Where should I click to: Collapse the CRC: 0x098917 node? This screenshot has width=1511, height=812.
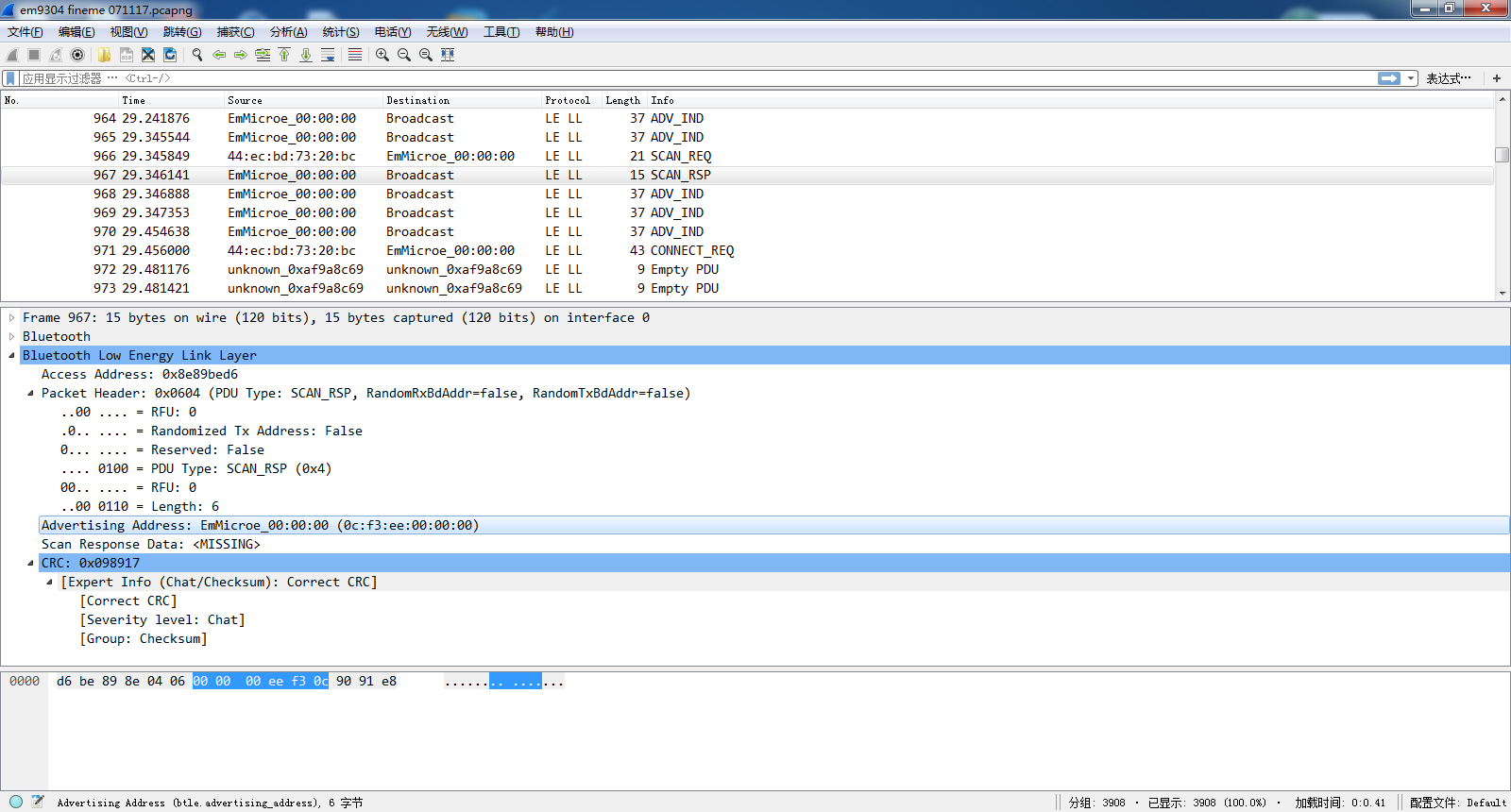point(30,563)
